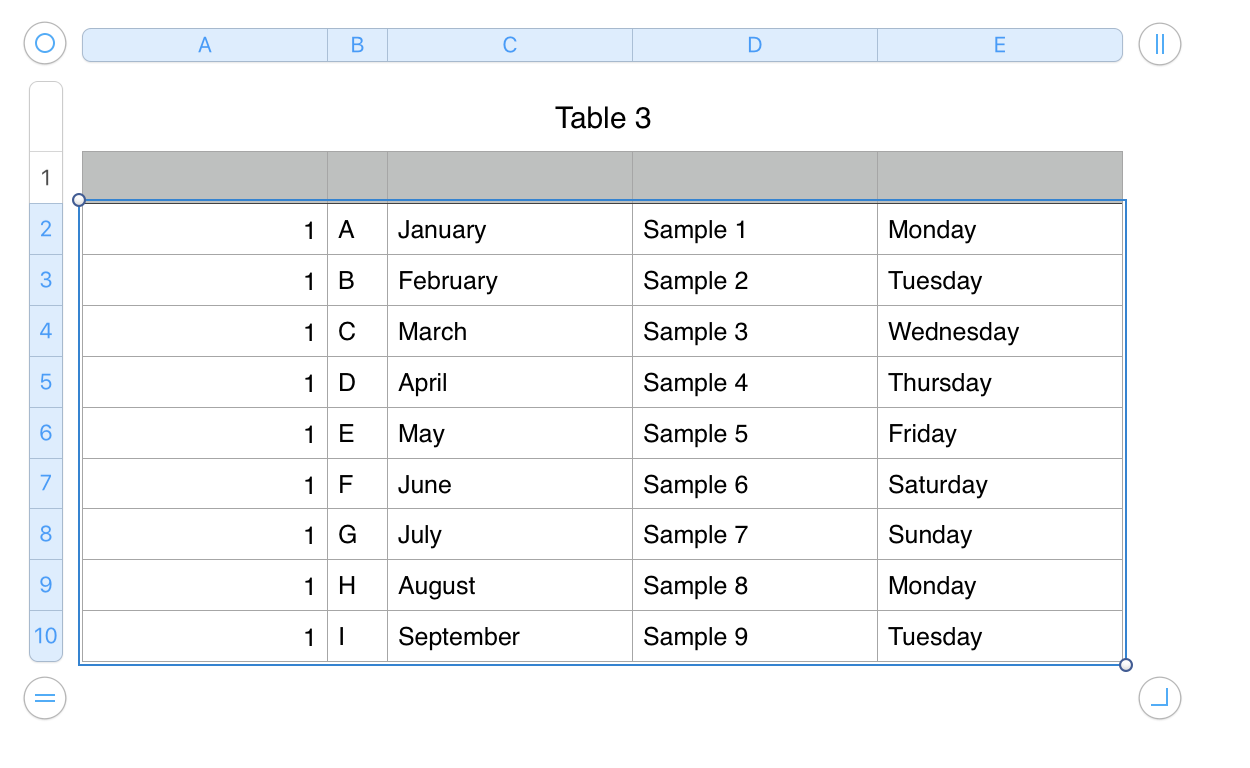Click the table select circle handle at top-left
Image resolution: width=1250 pixels, height=768 pixels.
(44, 44)
